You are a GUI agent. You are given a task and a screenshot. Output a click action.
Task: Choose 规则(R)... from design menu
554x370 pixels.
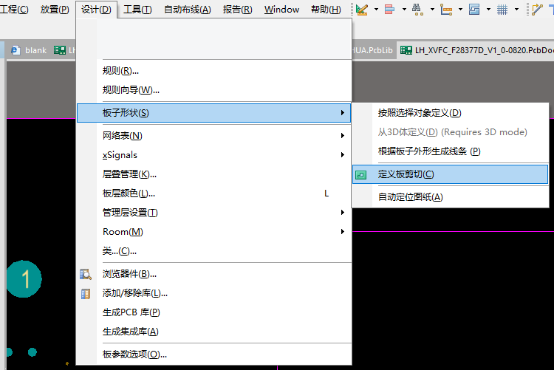[214, 71]
